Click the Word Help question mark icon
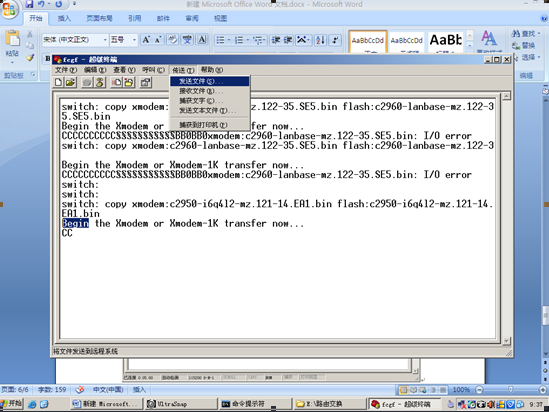 [x=544, y=18]
